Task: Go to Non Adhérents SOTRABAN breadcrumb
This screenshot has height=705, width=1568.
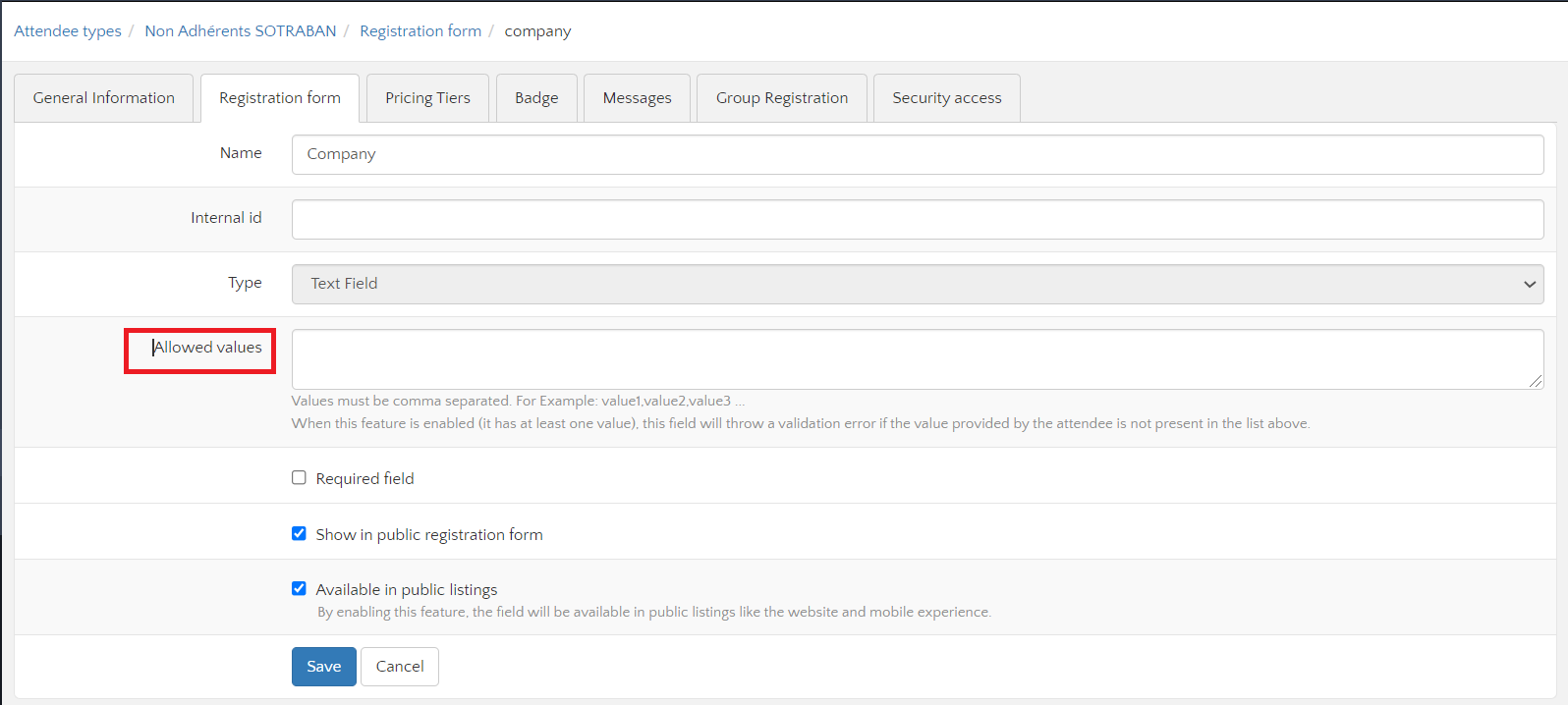Action: pyautogui.click(x=241, y=31)
